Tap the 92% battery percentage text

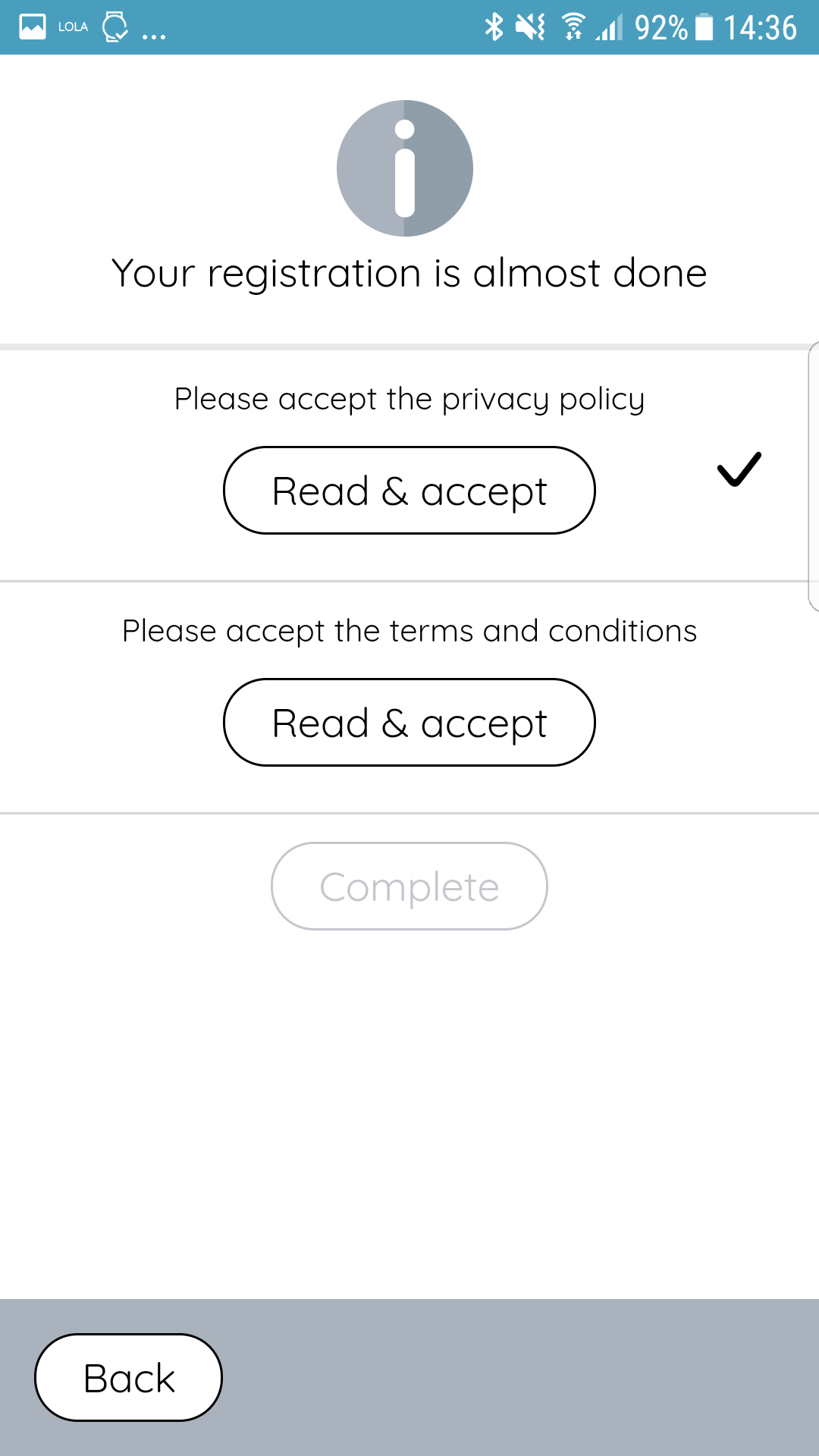coord(661,27)
